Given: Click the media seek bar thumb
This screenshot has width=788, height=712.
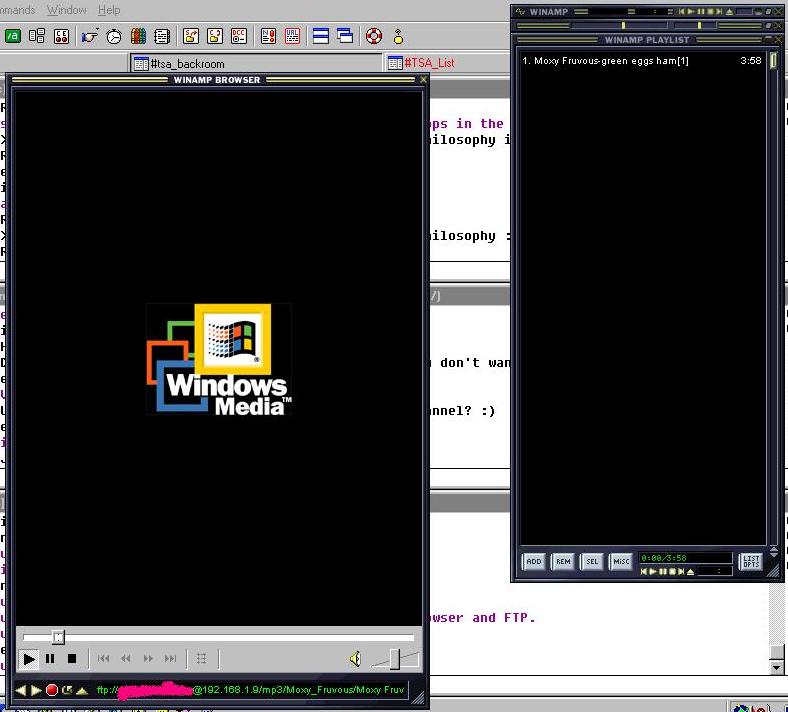Looking at the screenshot, I should tap(58, 637).
